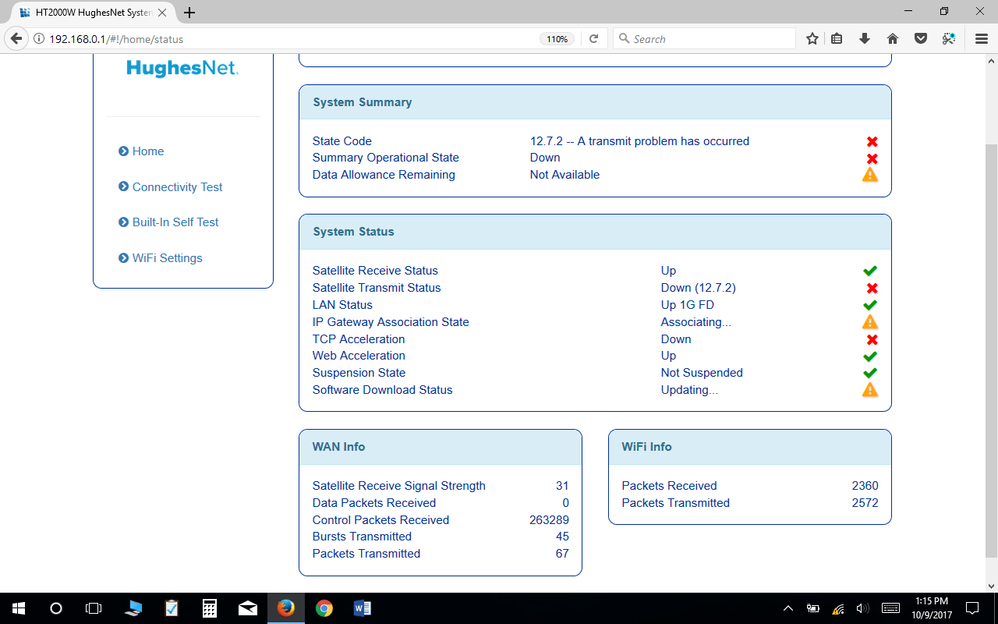This screenshot has width=998, height=624.
Task: Go to Built-In Self Test page
Action: (x=175, y=222)
